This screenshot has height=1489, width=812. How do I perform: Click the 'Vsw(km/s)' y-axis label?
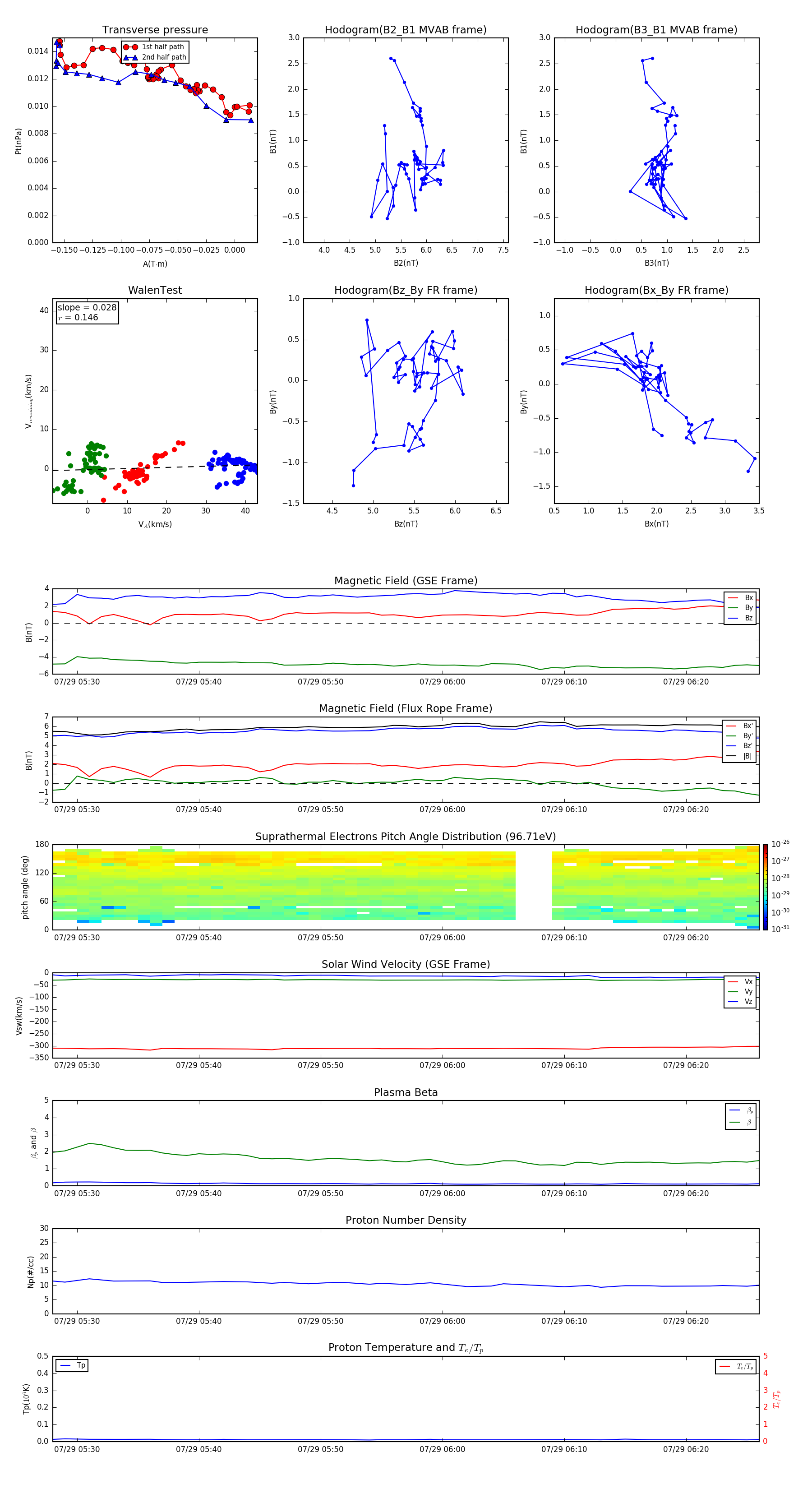pyautogui.click(x=18, y=1016)
